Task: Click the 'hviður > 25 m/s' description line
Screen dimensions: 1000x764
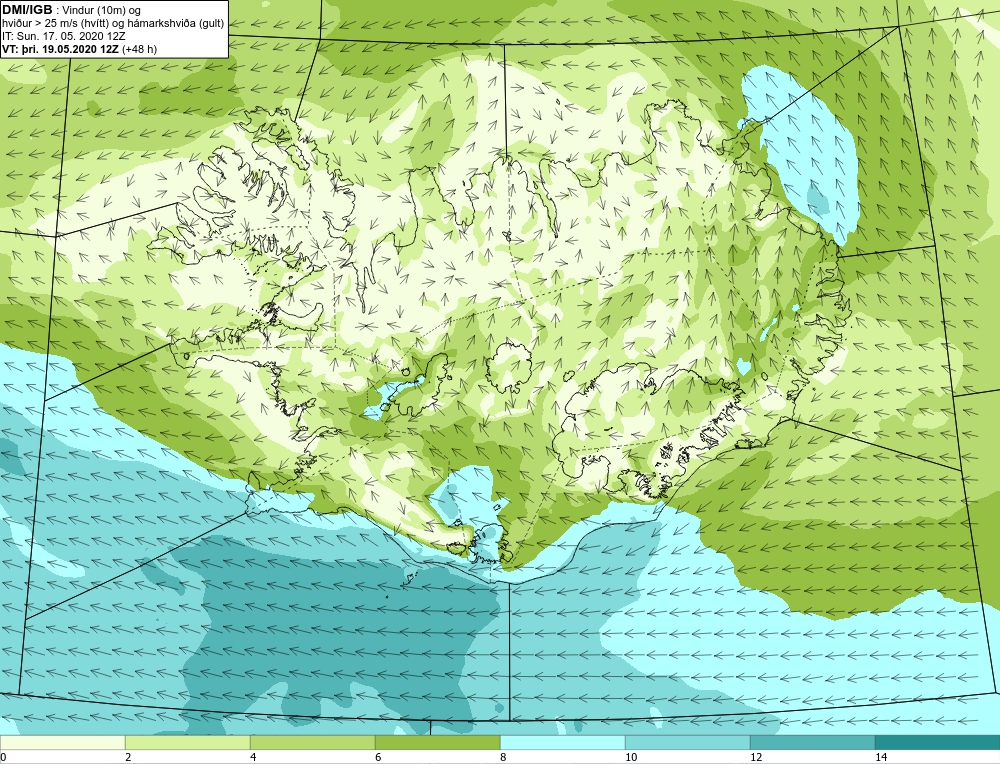Action: (113, 23)
